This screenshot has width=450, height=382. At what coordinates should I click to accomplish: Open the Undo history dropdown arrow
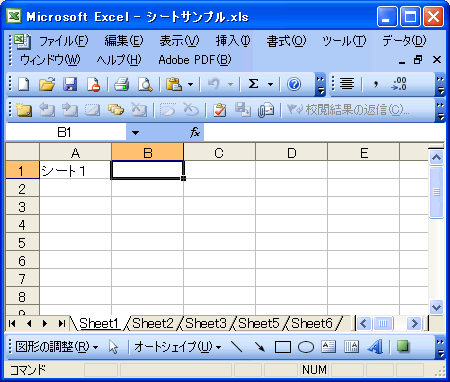coord(230,84)
